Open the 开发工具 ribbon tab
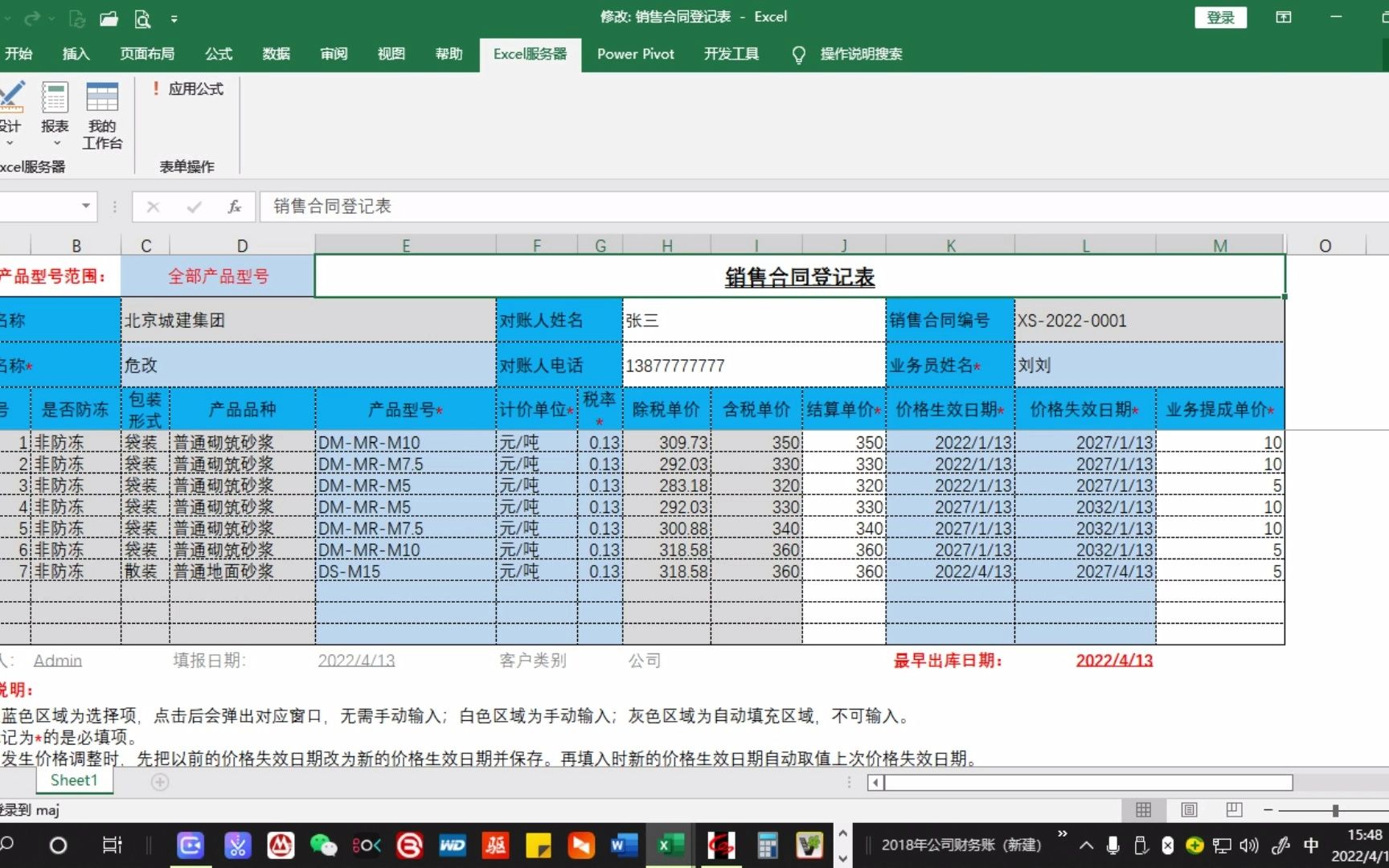The height and width of the screenshot is (868, 1389). 731,54
